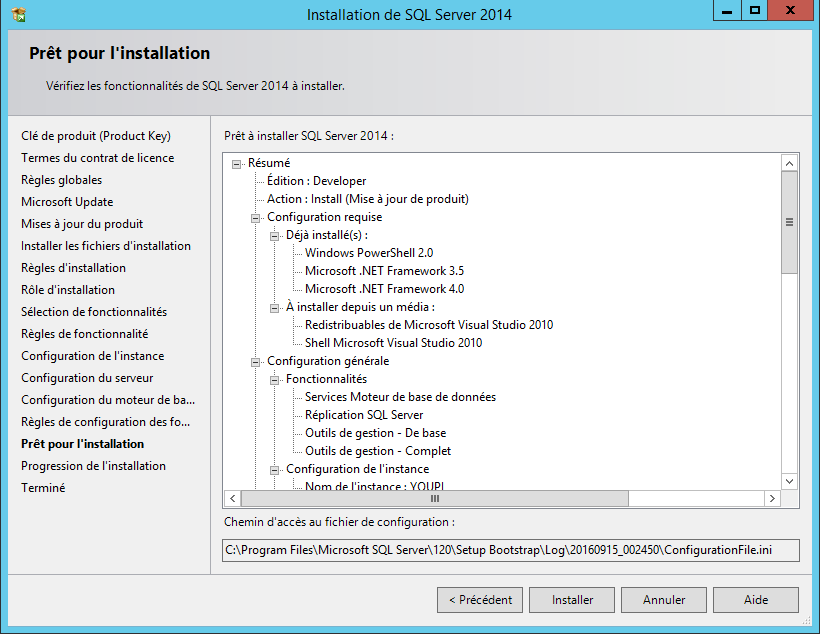
Task: Select the Règles globales step
Action: point(61,180)
